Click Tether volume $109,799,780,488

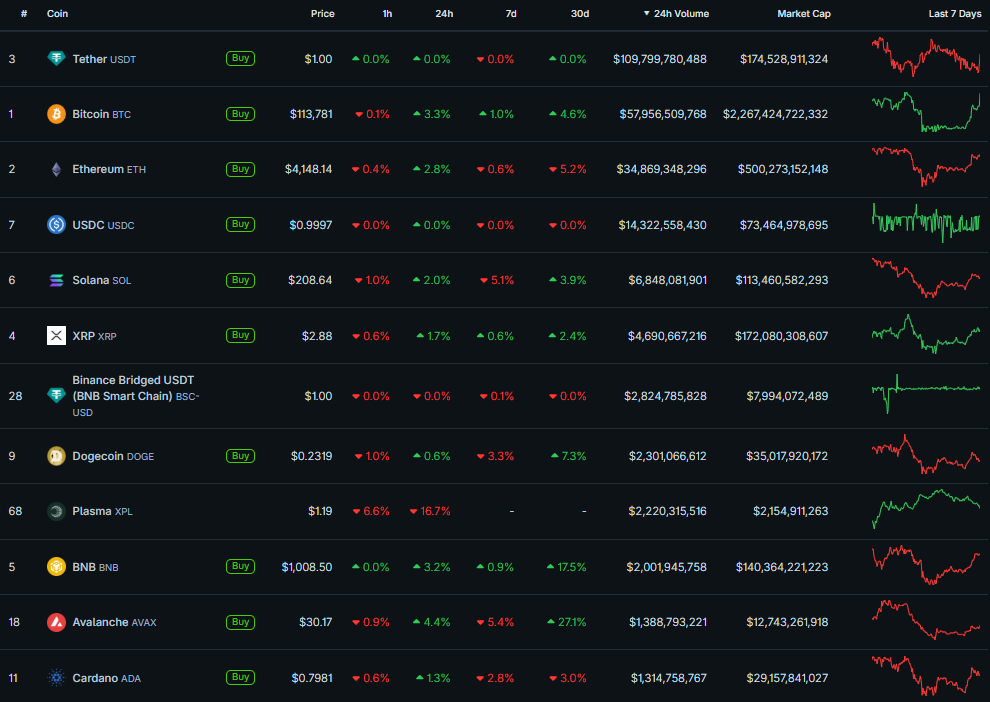(x=660, y=59)
